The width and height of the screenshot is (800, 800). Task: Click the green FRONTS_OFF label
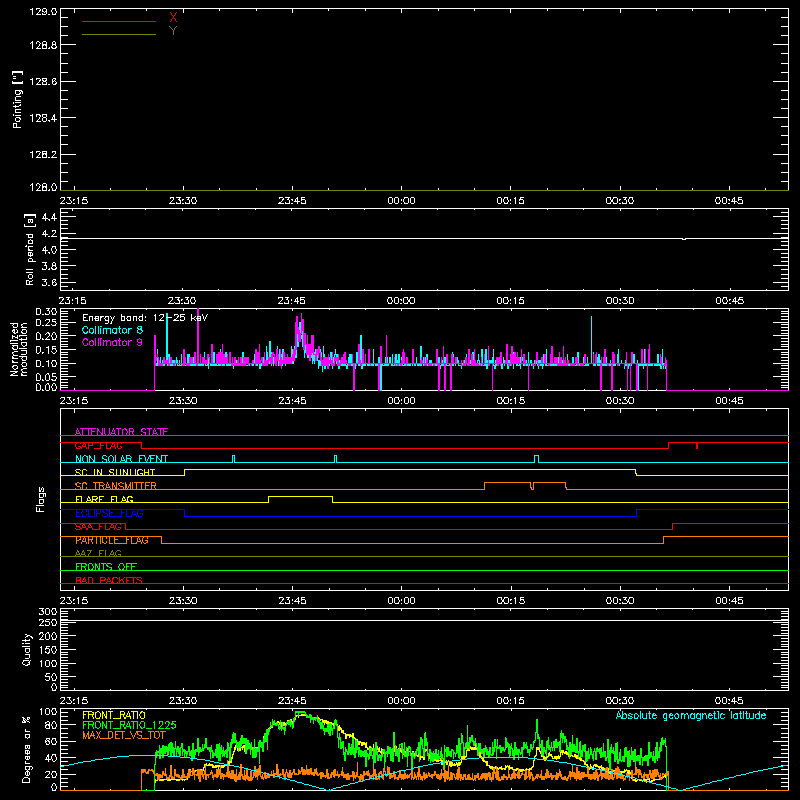point(106,567)
